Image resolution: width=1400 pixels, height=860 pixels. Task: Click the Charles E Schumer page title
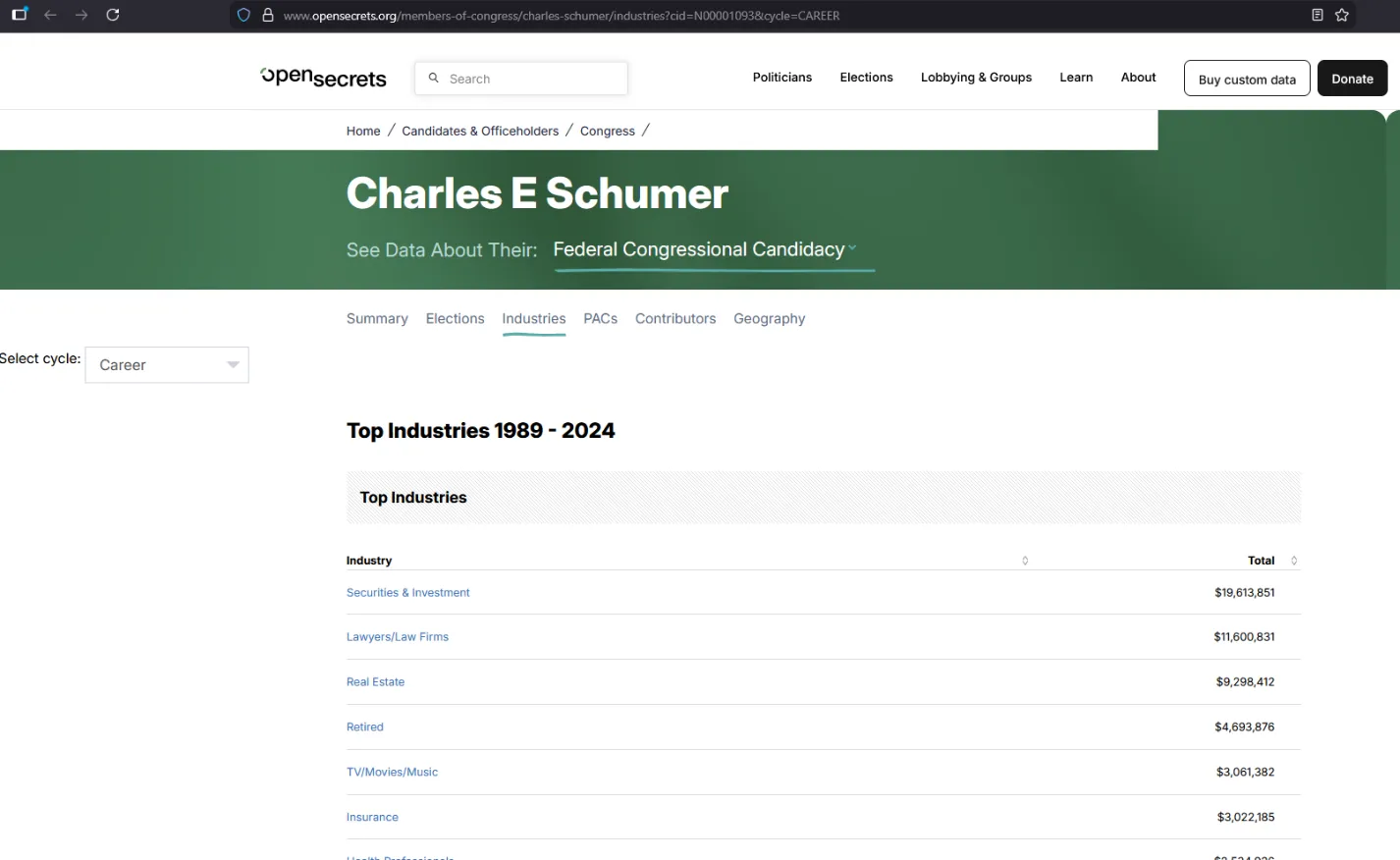pyautogui.click(x=538, y=193)
